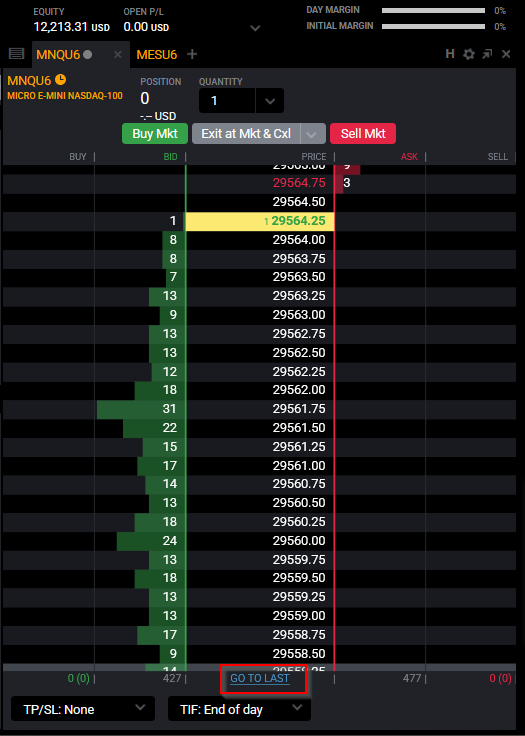The width and height of the screenshot is (525, 736).
Task: Click price 29564.00 in the ladder
Action: click(260, 240)
